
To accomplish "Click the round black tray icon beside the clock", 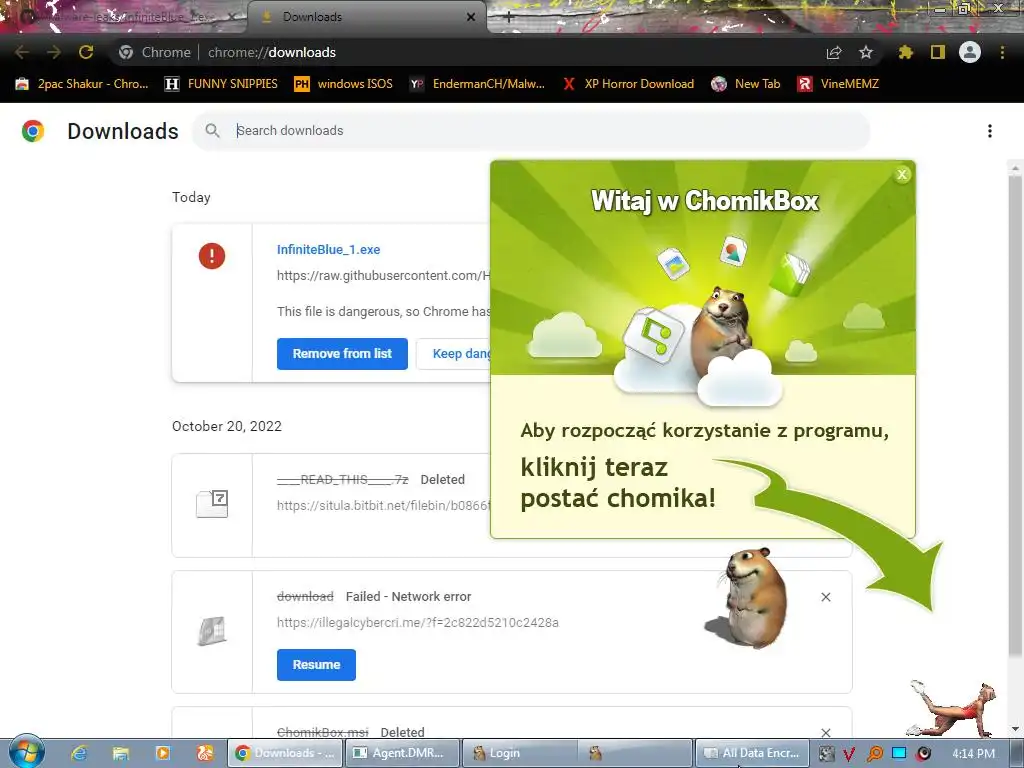I will (924, 754).
